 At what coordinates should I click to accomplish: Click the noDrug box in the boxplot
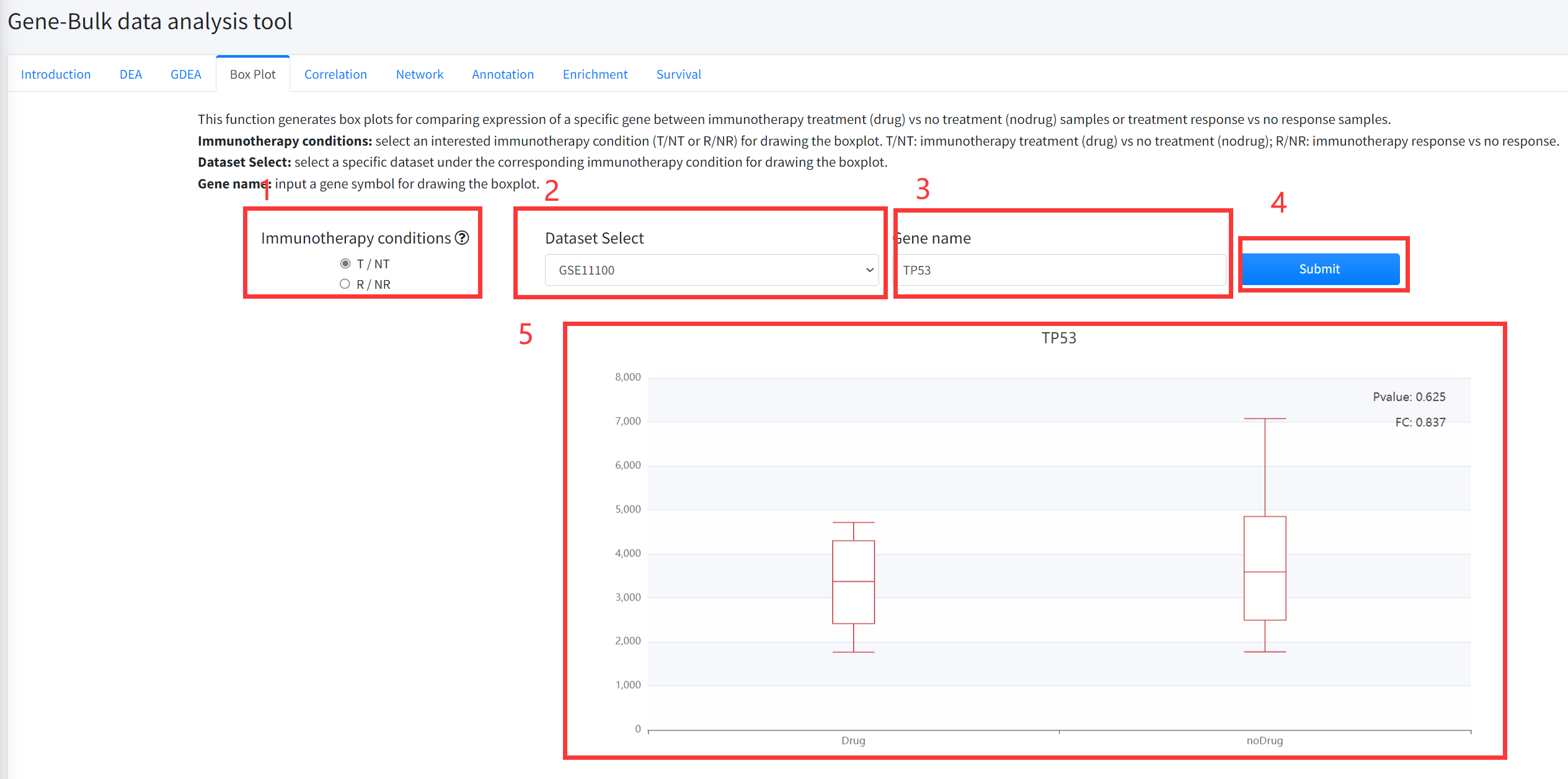tap(1265, 568)
